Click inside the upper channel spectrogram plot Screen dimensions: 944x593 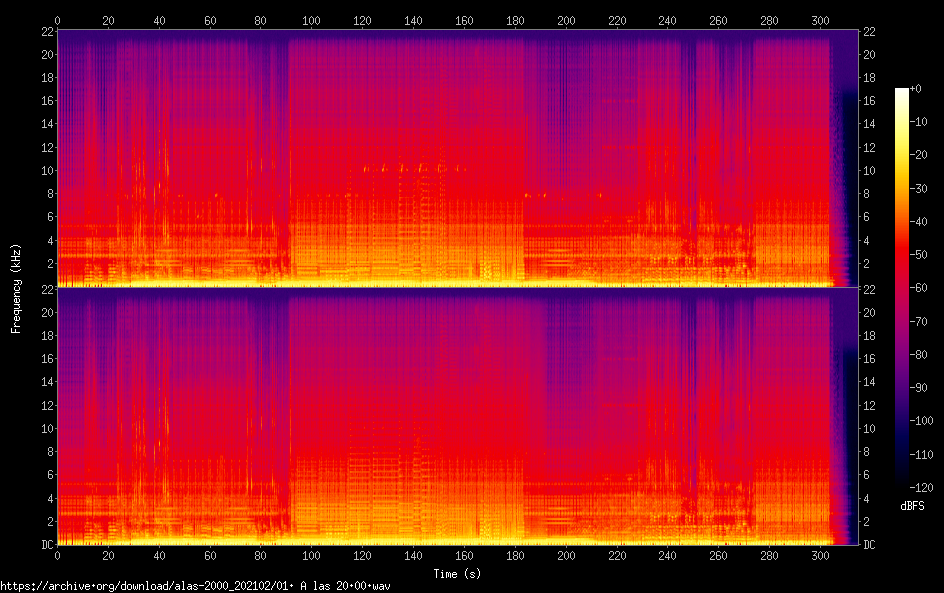[x=458, y=158]
